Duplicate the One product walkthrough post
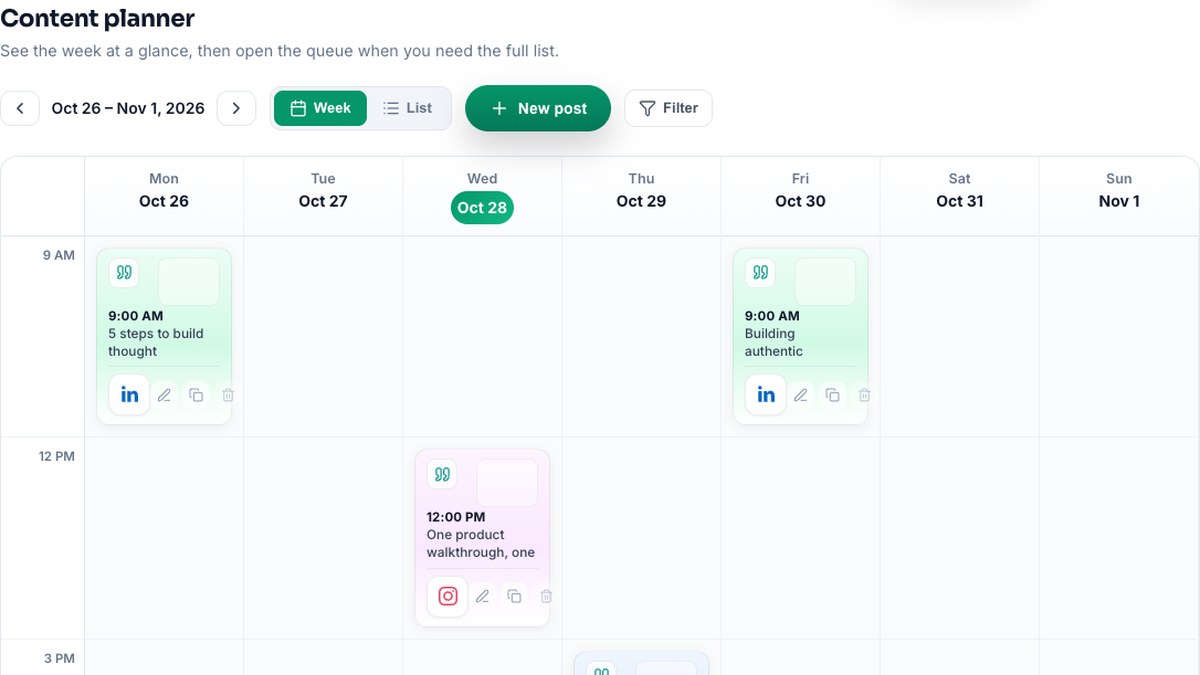The width and height of the screenshot is (1200, 675). (x=514, y=596)
